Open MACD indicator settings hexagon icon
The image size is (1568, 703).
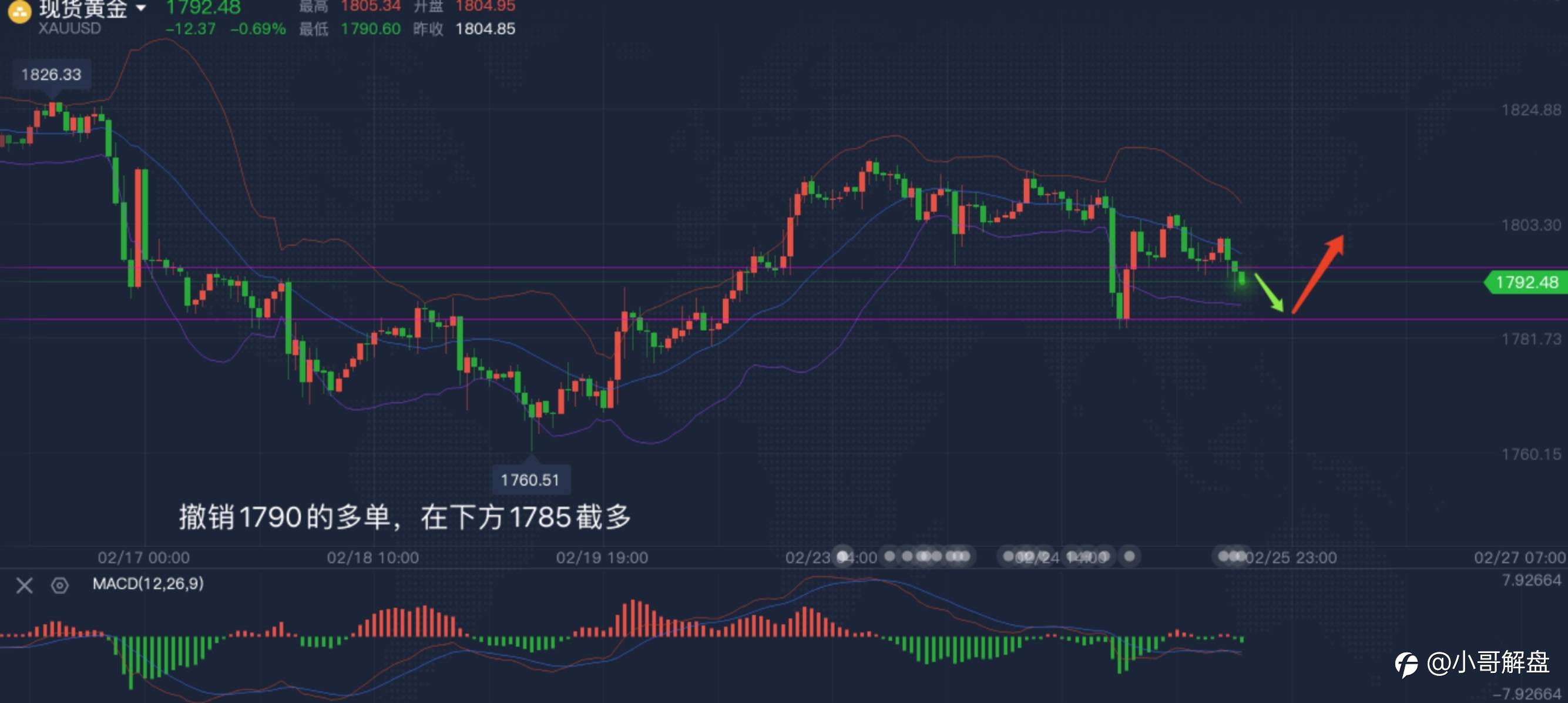point(60,585)
